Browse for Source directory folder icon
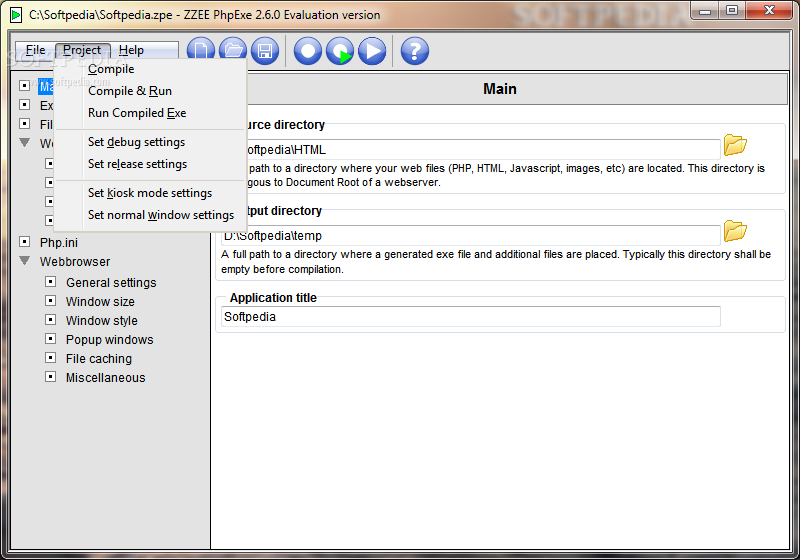 click(735, 145)
